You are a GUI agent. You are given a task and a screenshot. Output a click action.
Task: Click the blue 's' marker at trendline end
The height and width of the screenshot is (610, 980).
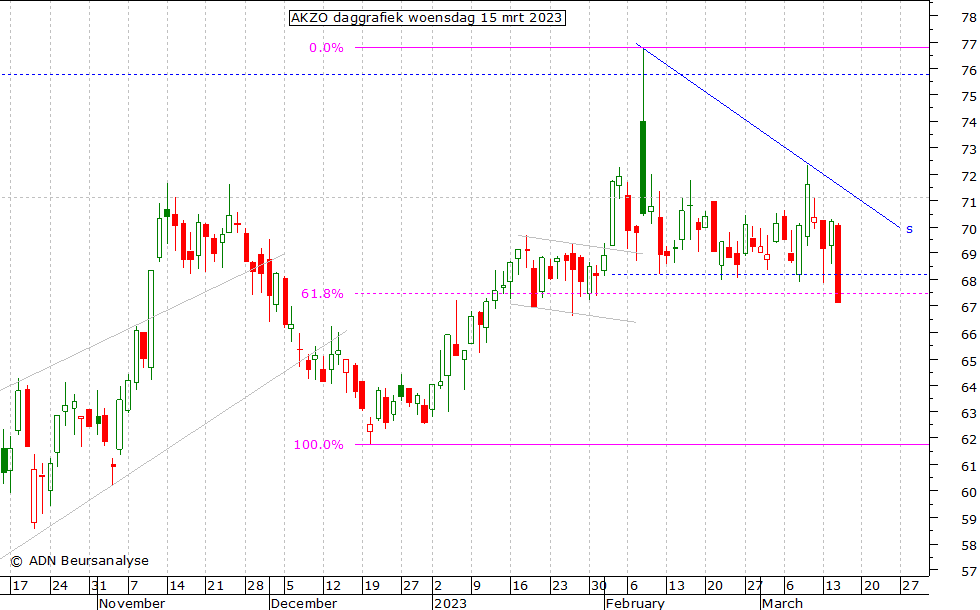pyautogui.click(x=909, y=229)
